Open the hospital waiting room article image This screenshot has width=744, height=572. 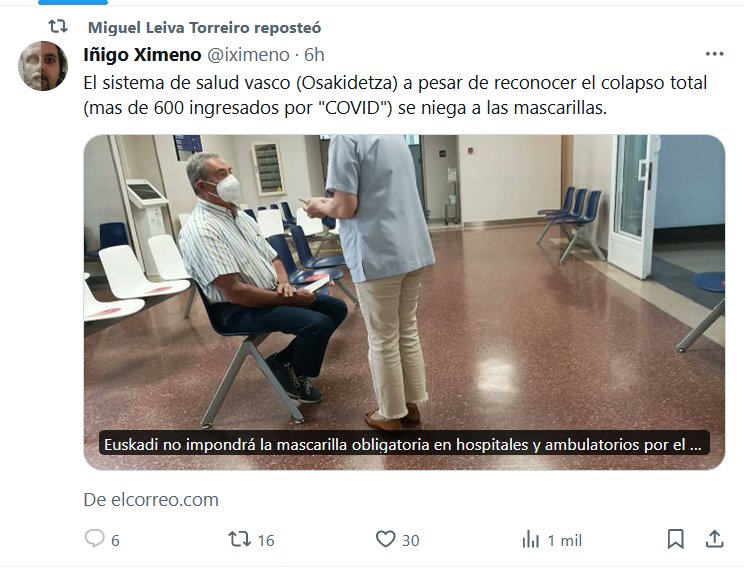click(x=404, y=302)
